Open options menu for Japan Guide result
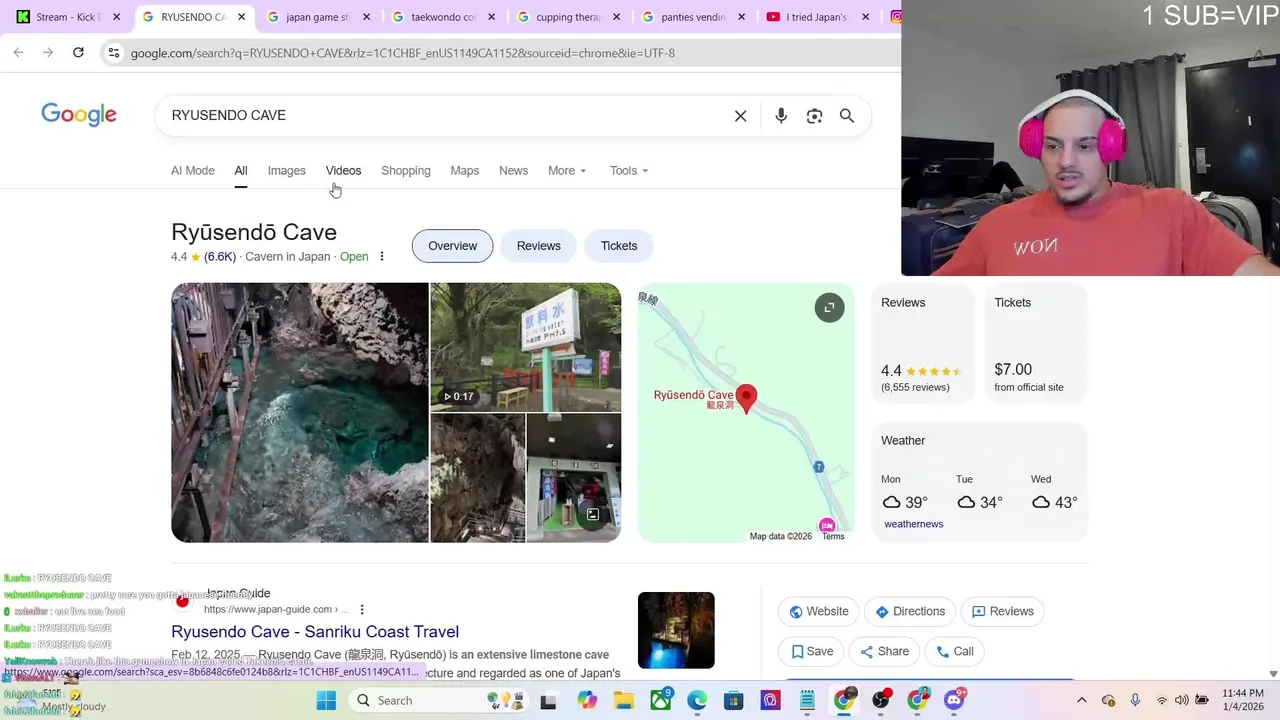 click(x=362, y=610)
